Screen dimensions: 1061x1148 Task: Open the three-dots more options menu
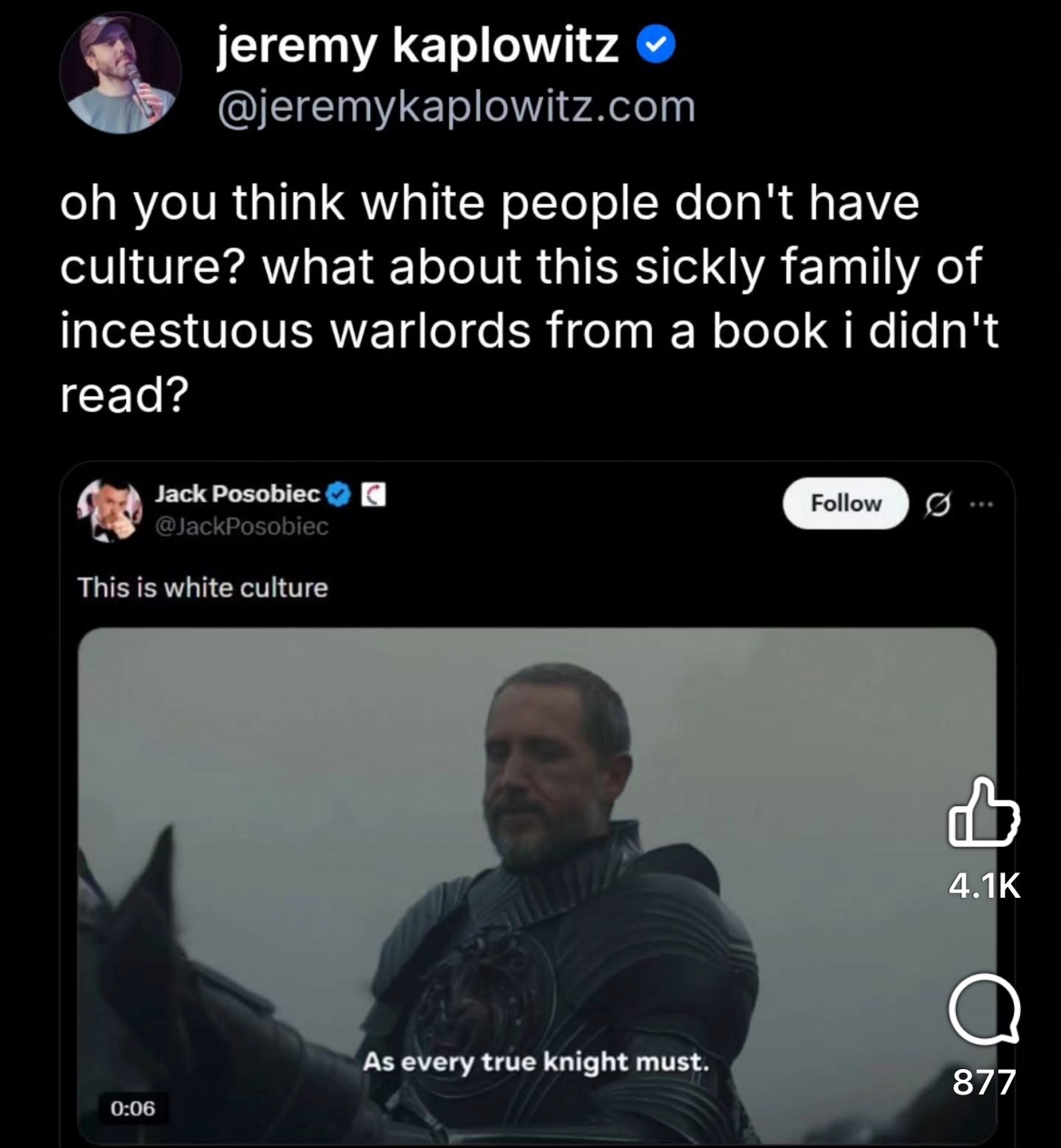click(x=981, y=504)
